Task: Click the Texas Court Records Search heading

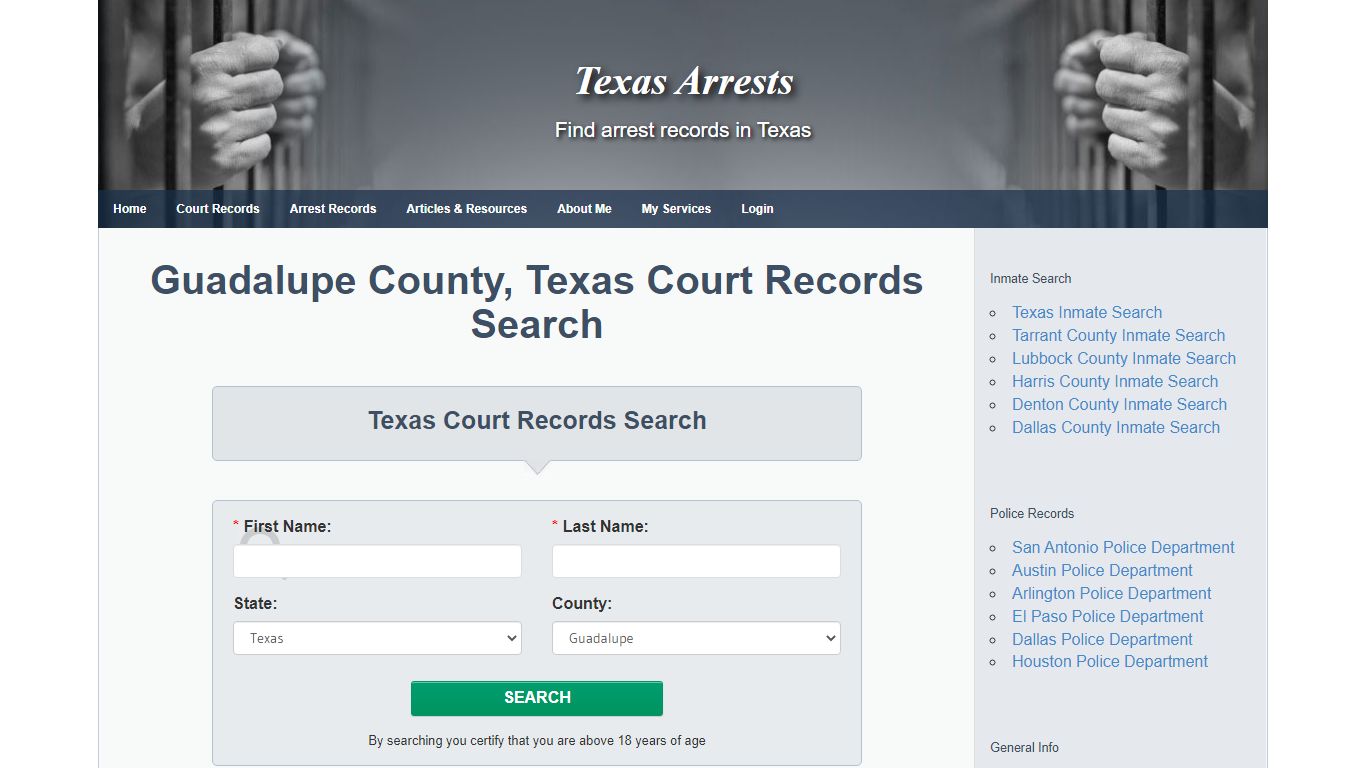Action: 537,420
